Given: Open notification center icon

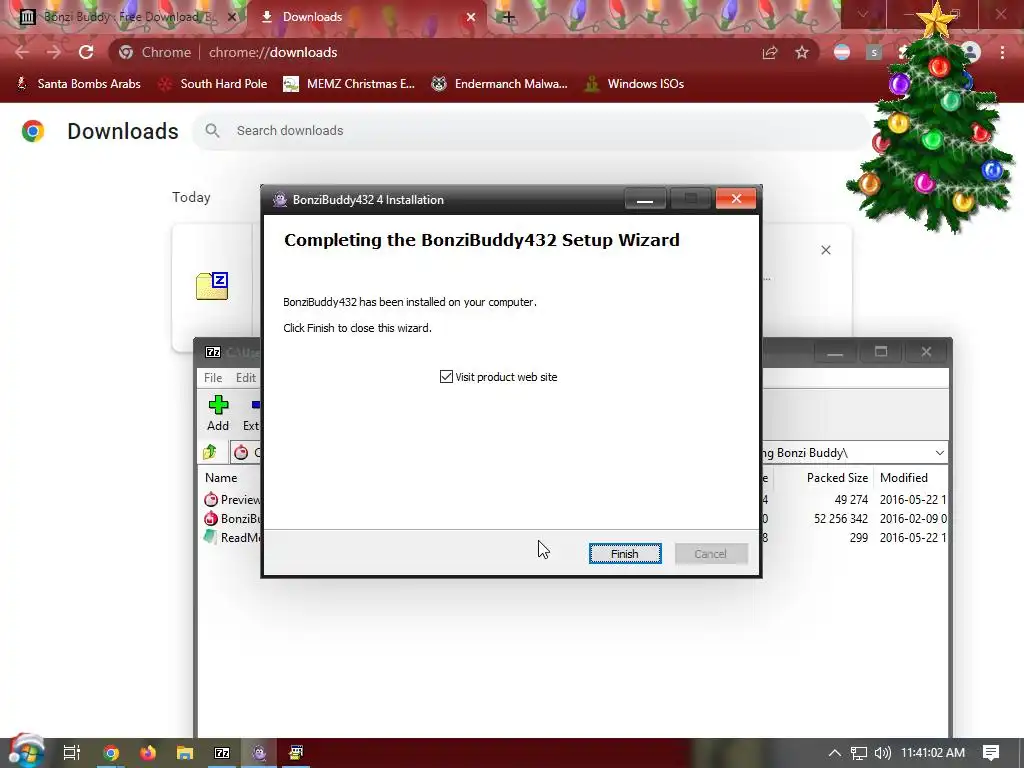Looking at the screenshot, I should [991, 753].
